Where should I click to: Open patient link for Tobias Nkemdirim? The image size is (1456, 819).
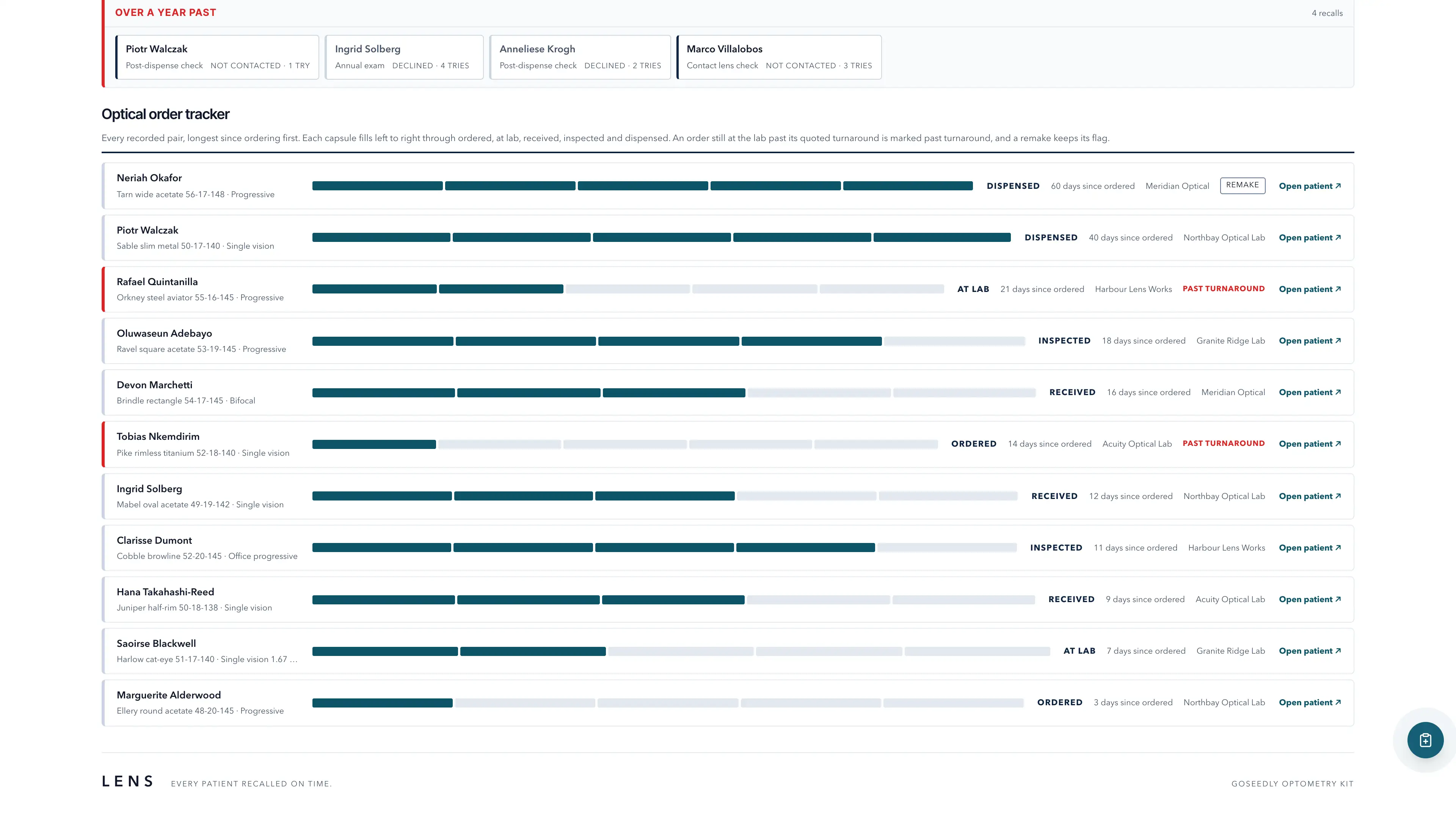pyautogui.click(x=1310, y=444)
